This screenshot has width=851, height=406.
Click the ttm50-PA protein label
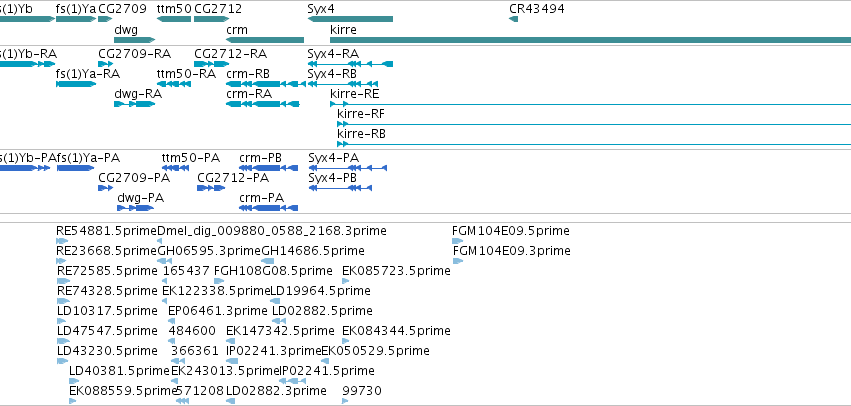(x=190, y=158)
